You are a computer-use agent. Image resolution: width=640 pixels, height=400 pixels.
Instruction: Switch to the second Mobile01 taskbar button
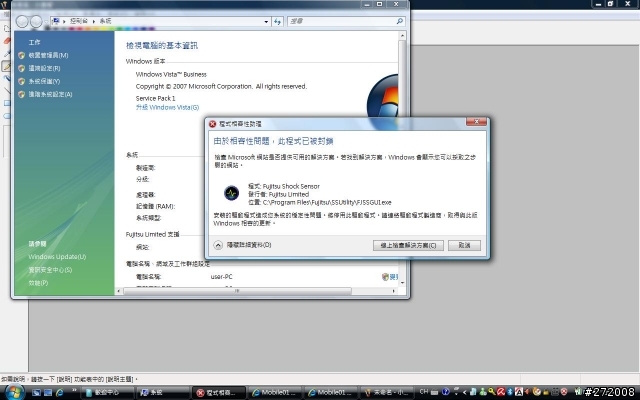pos(331,392)
